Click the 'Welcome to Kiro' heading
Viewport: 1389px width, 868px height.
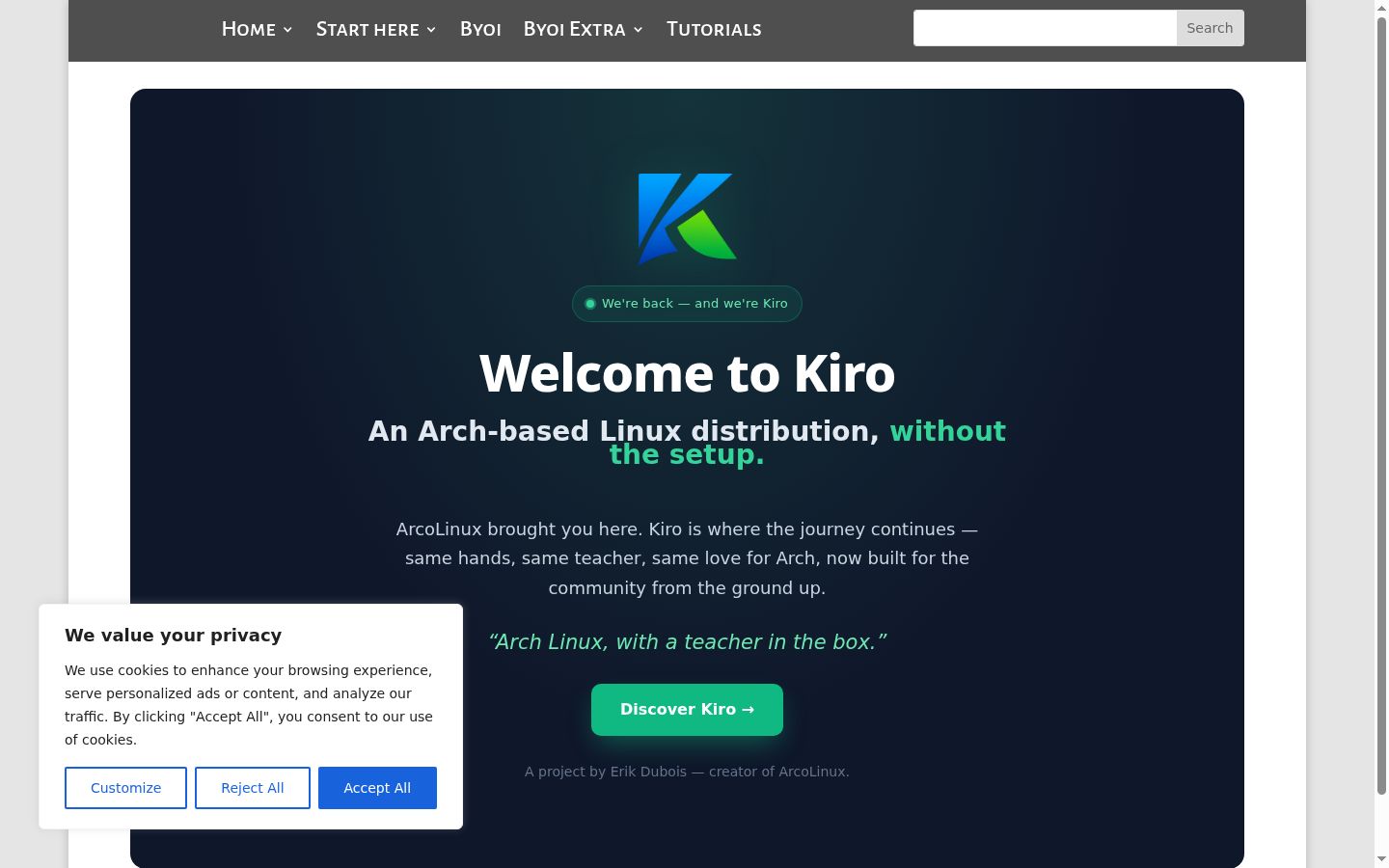(x=687, y=374)
